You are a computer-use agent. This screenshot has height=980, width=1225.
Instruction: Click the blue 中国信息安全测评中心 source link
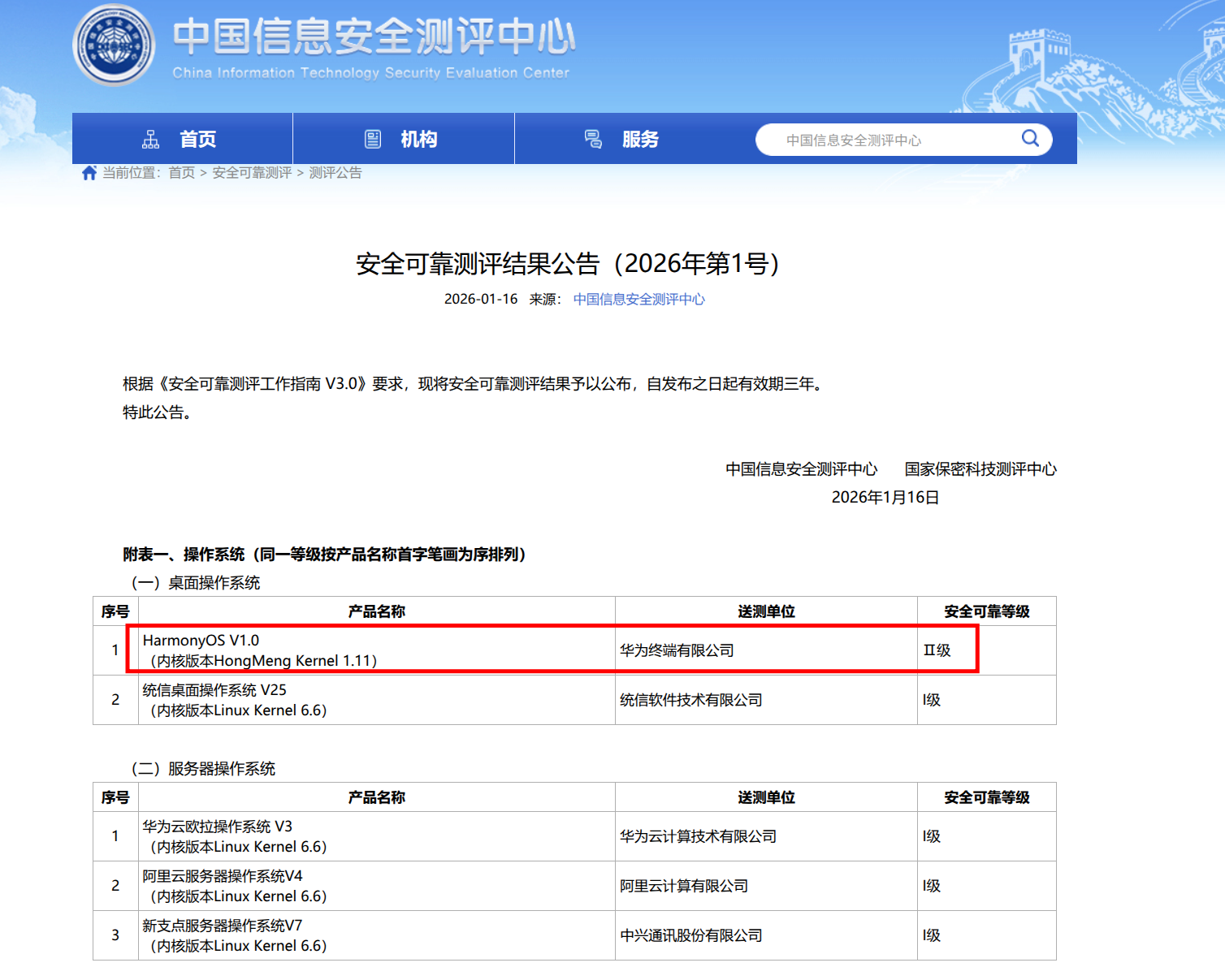click(x=638, y=300)
